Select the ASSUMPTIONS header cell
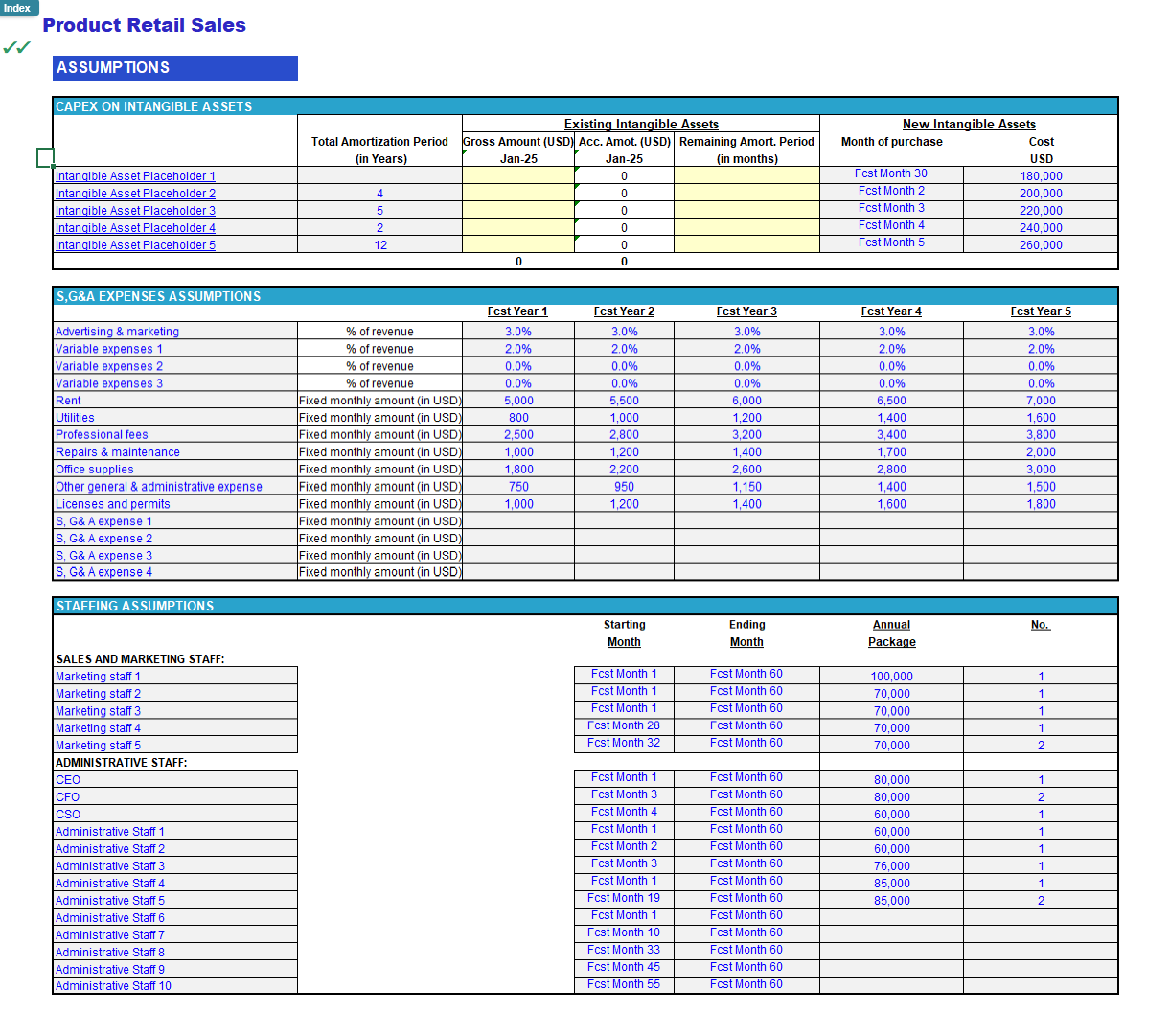Image resolution: width=1170 pixels, height=1036 pixels. coord(175,68)
